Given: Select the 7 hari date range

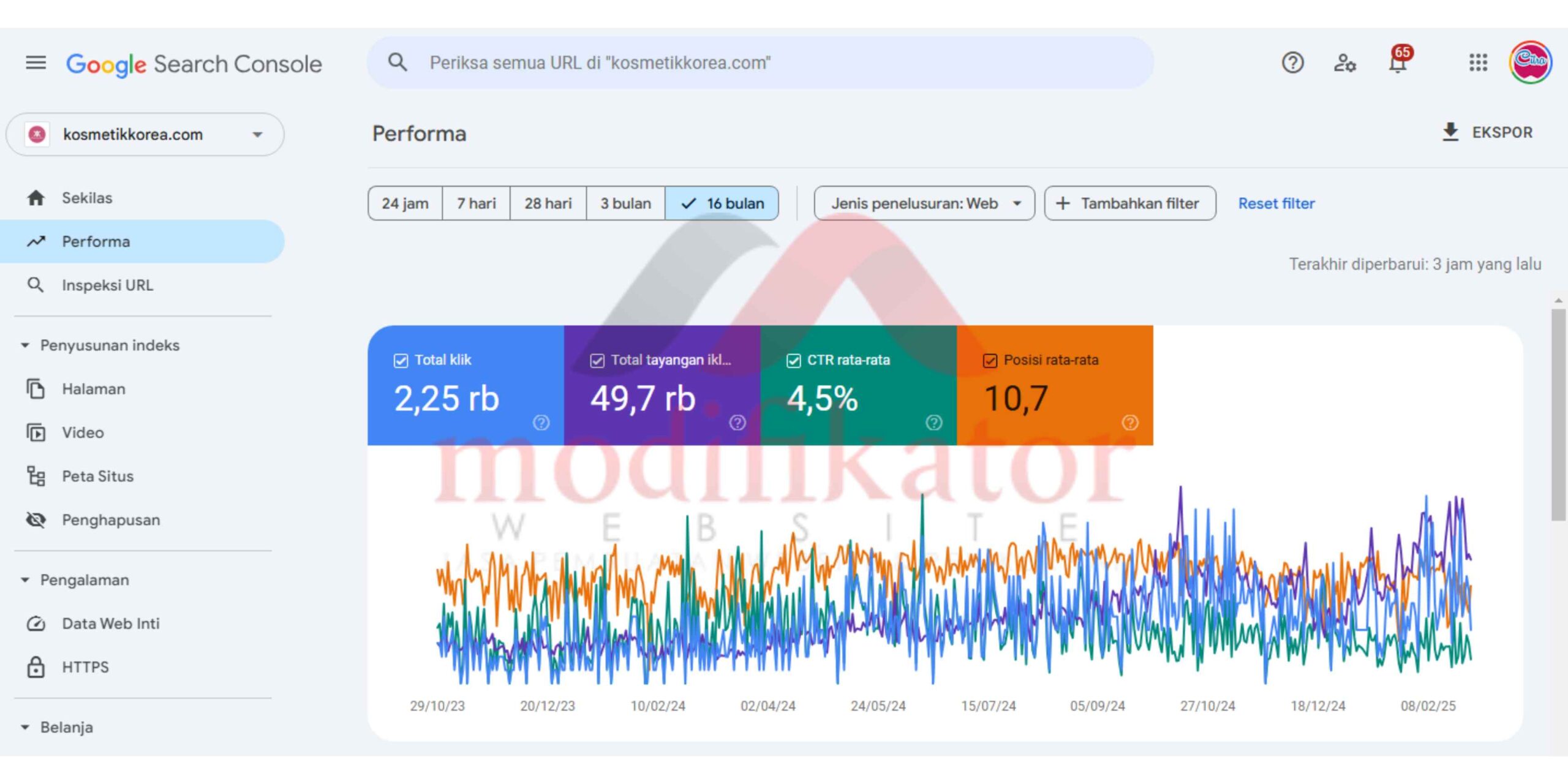Looking at the screenshot, I should click(x=477, y=203).
